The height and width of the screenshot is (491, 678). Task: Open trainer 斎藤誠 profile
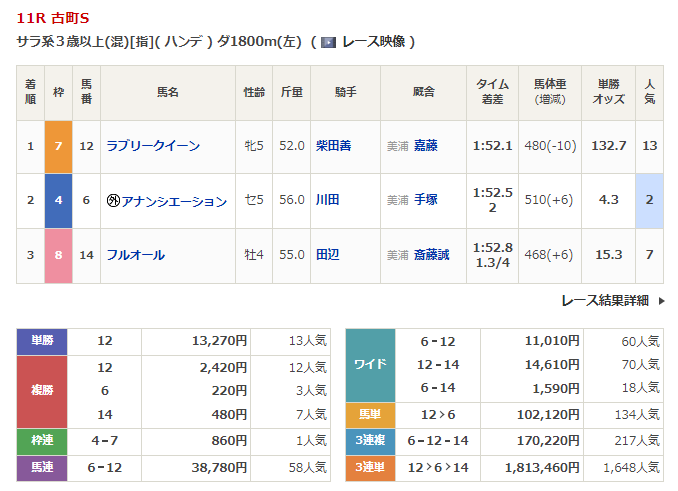(431, 255)
